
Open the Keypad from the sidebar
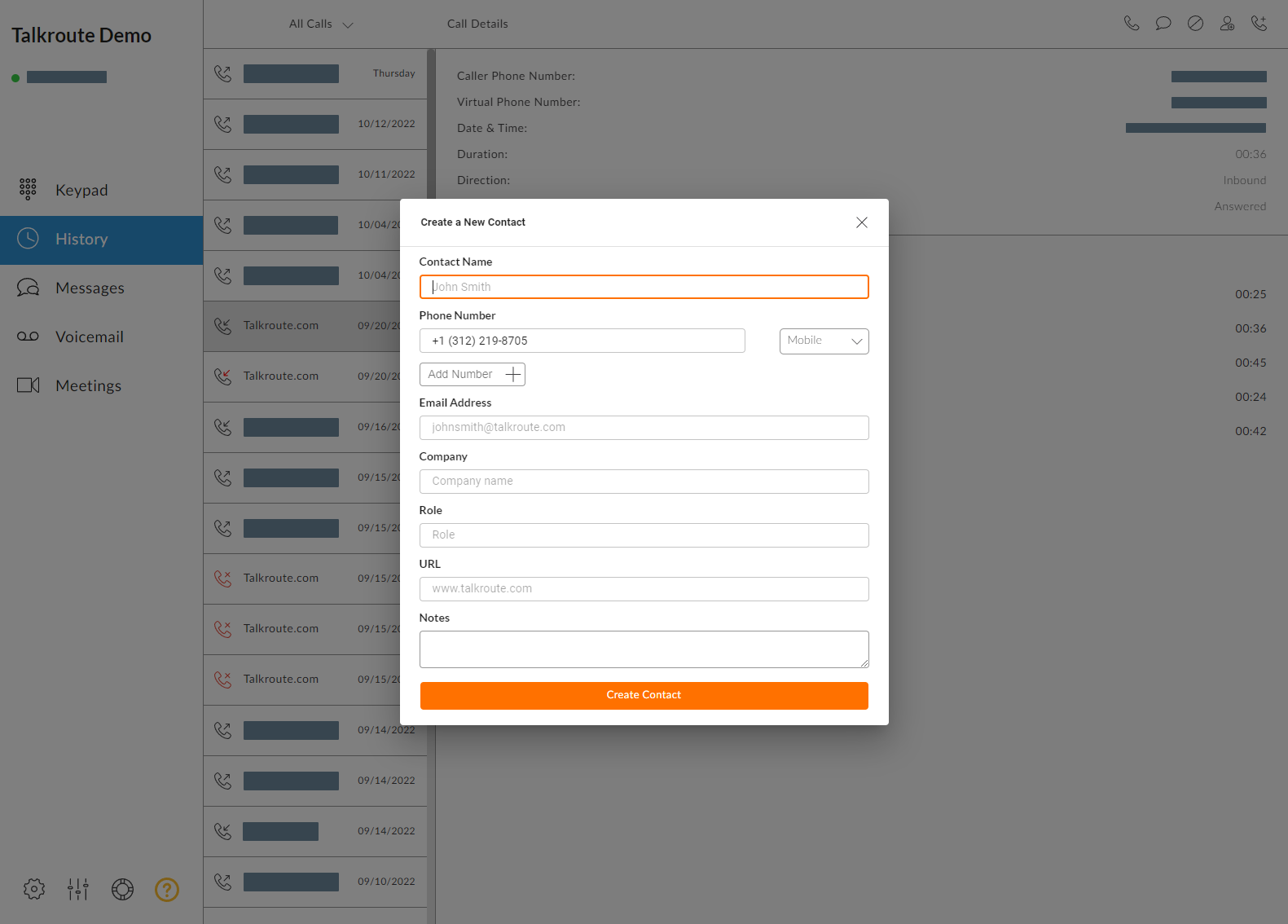pos(101,190)
